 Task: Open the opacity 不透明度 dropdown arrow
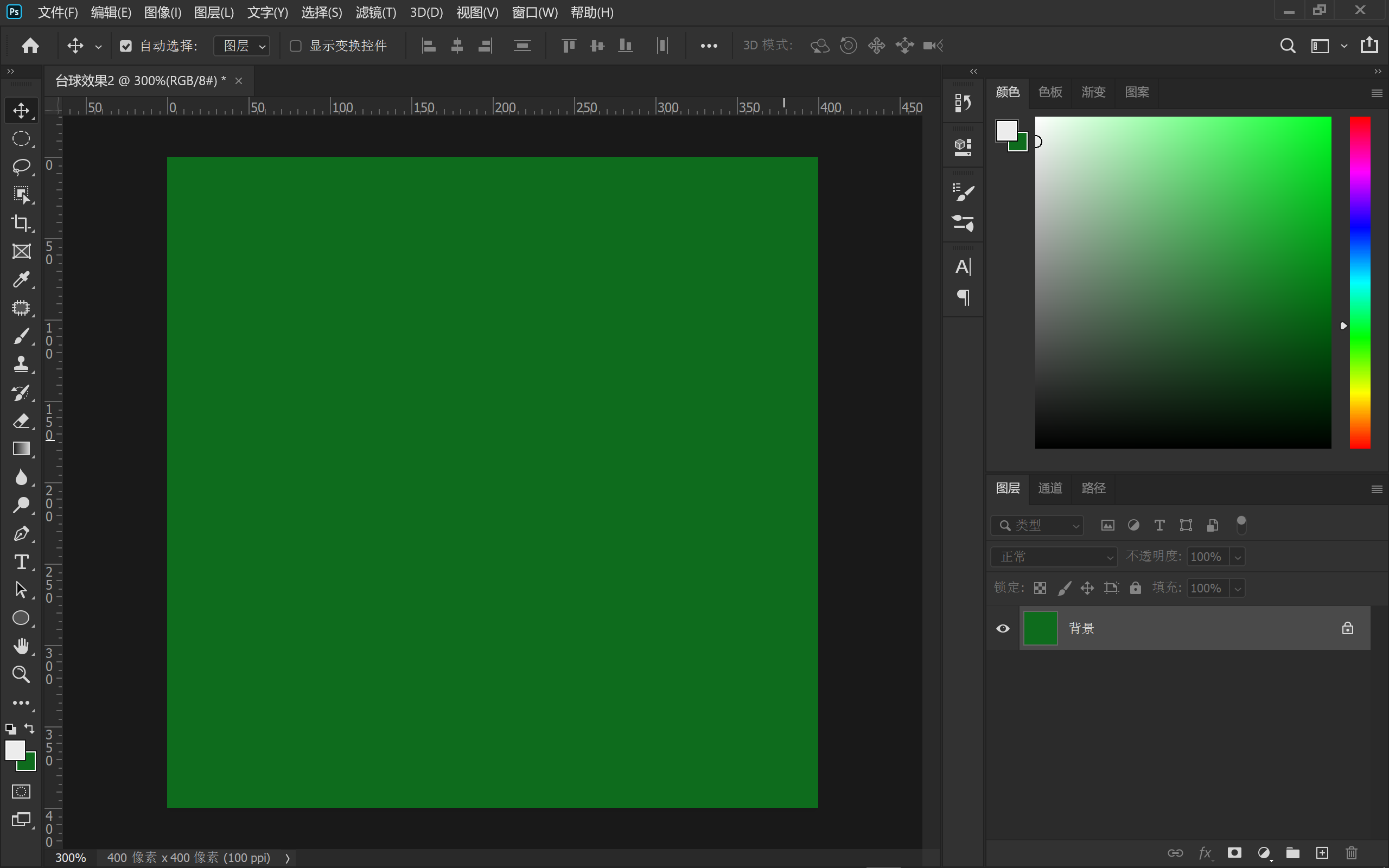coord(1238,557)
